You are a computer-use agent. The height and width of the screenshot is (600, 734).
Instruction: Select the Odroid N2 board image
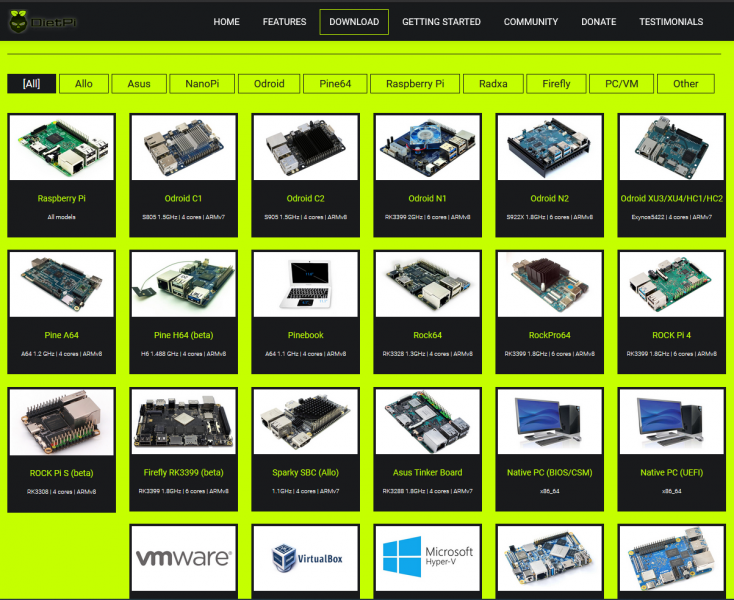(550, 147)
